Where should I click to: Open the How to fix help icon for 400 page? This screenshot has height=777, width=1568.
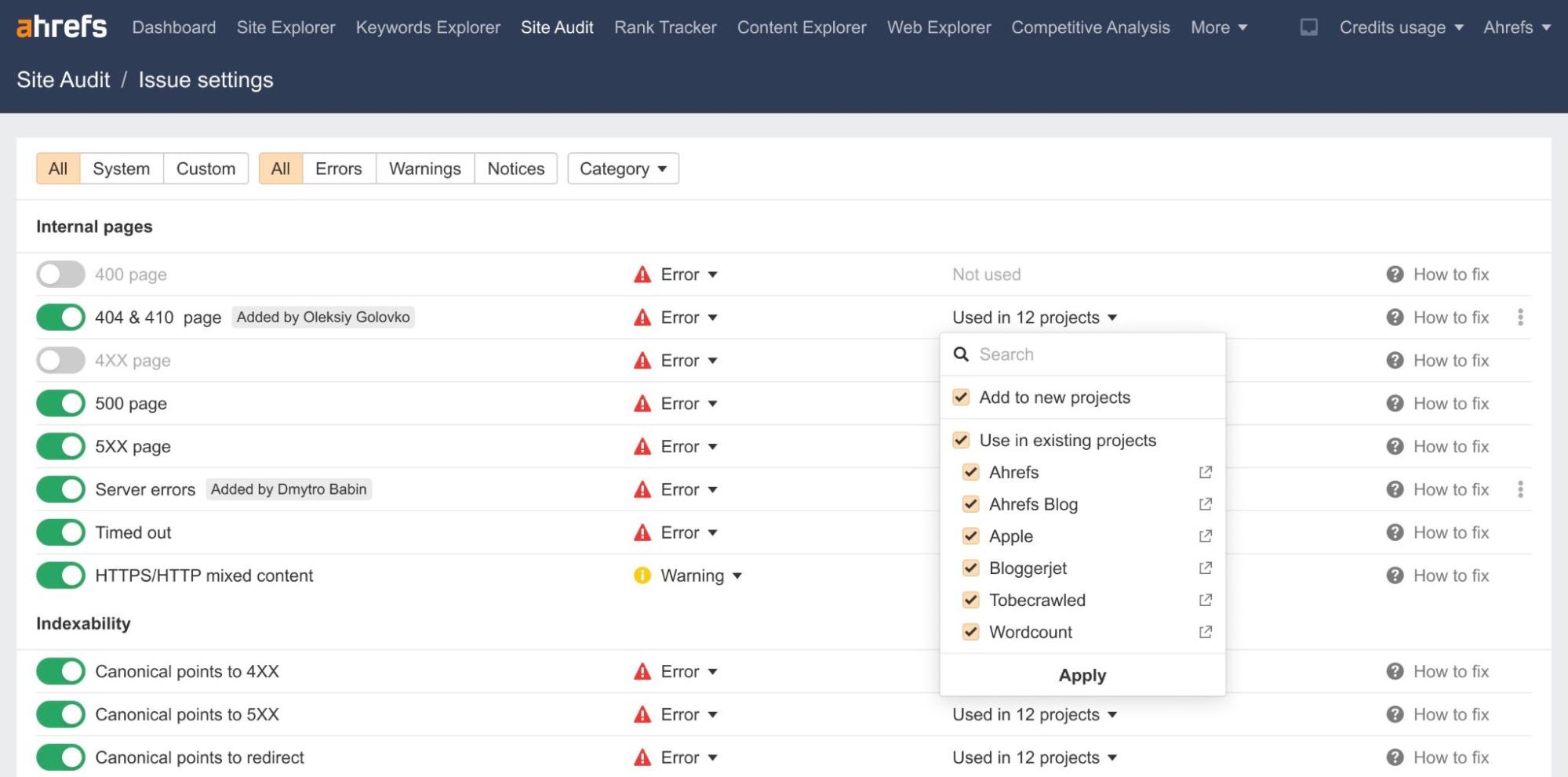1395,274
